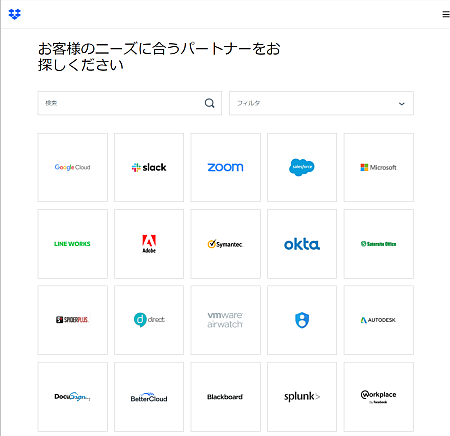Image resolution: width=450 pixels, height=436 pixels.
Task: Open the Workplace by Facebook tile
Action: [x=379, y=397]
